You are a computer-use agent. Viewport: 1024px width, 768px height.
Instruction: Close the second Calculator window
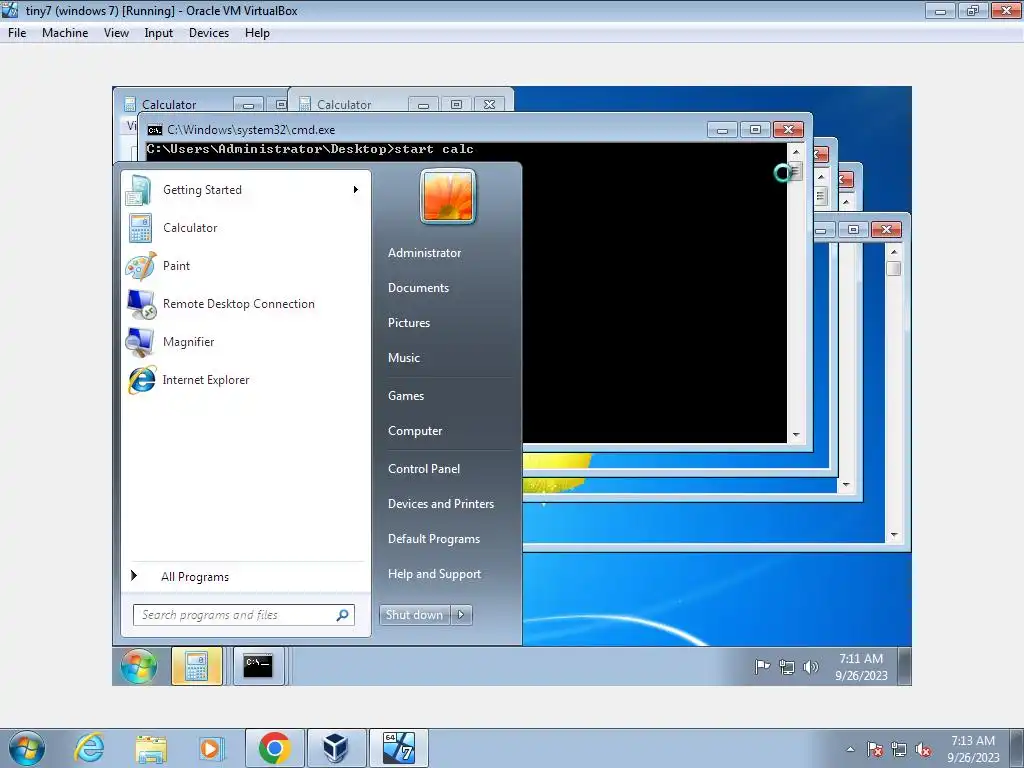click(x=489, y=104)
